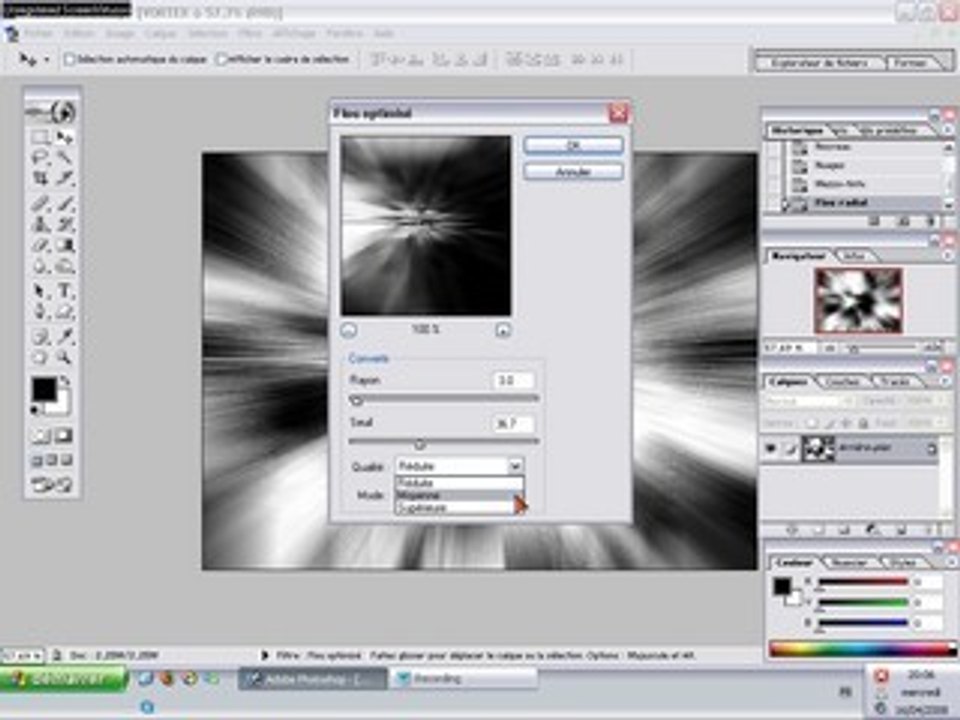Click the Seuil value input field
This screenshot has height=720, width=960.
(513, 423)
